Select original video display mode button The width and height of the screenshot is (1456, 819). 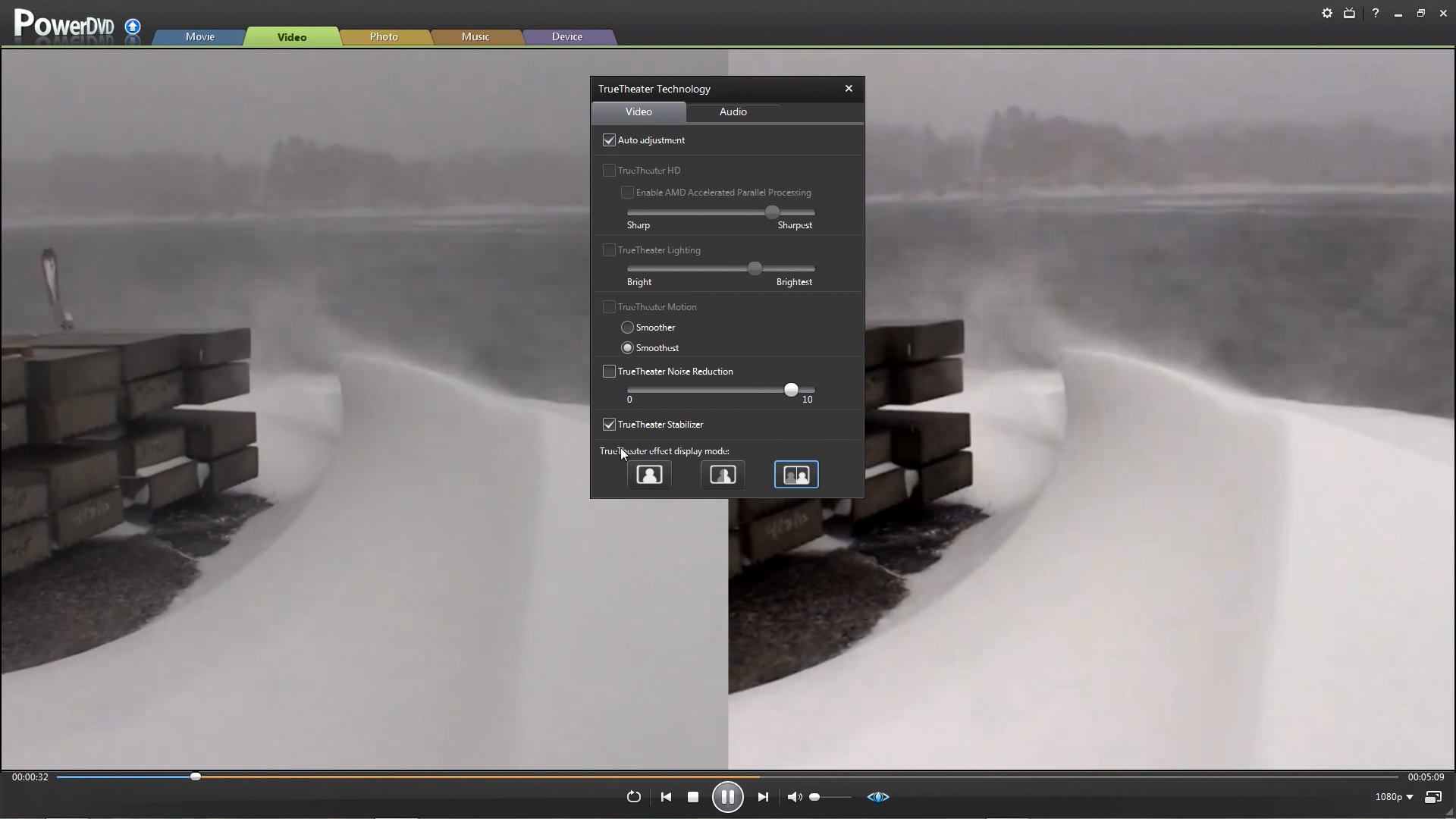point(649,475)
